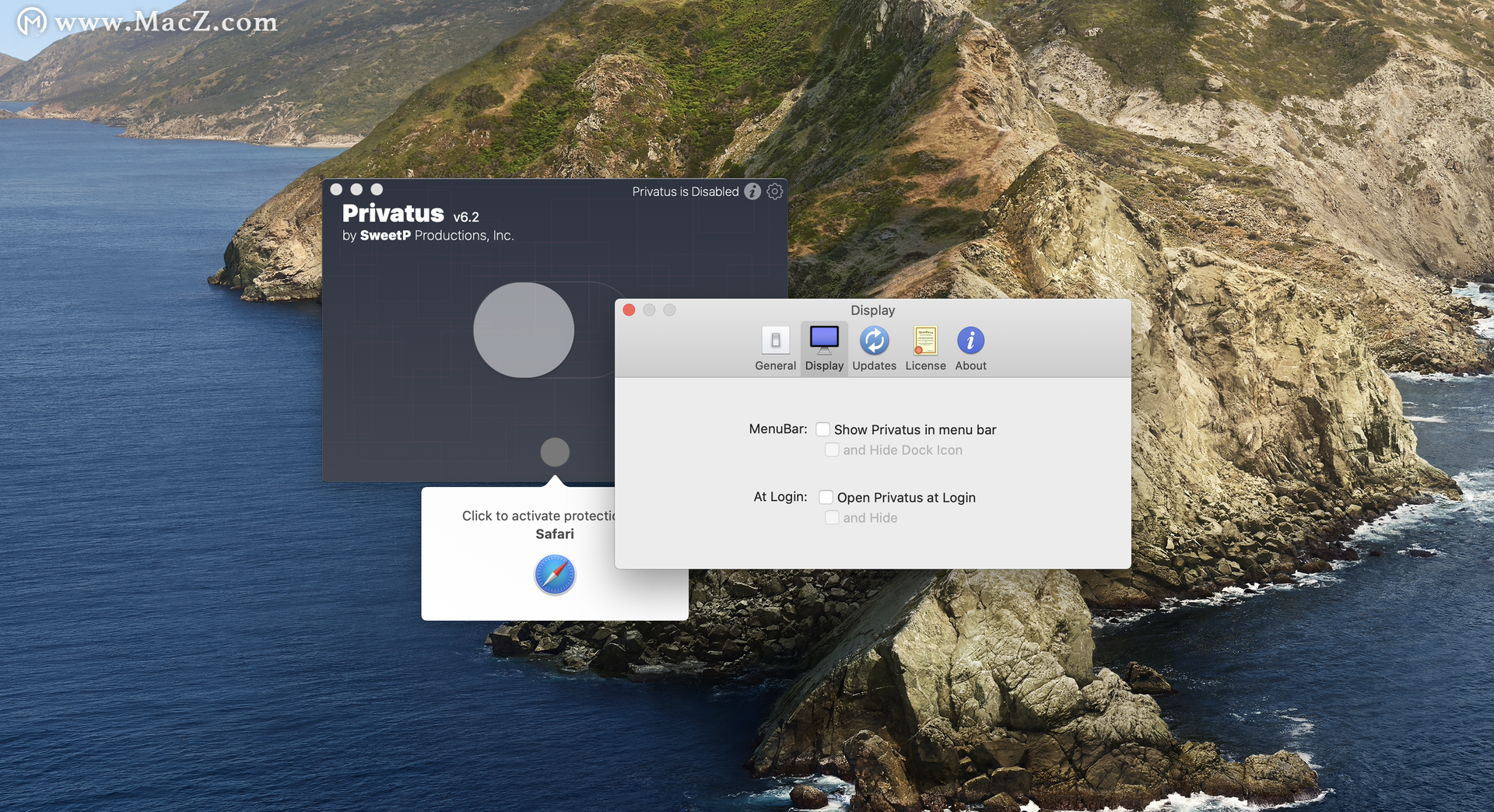Open the General preferences pane
Viewport: 1494px width, 812px height.
pyautogui.click(x=775, y=348)
